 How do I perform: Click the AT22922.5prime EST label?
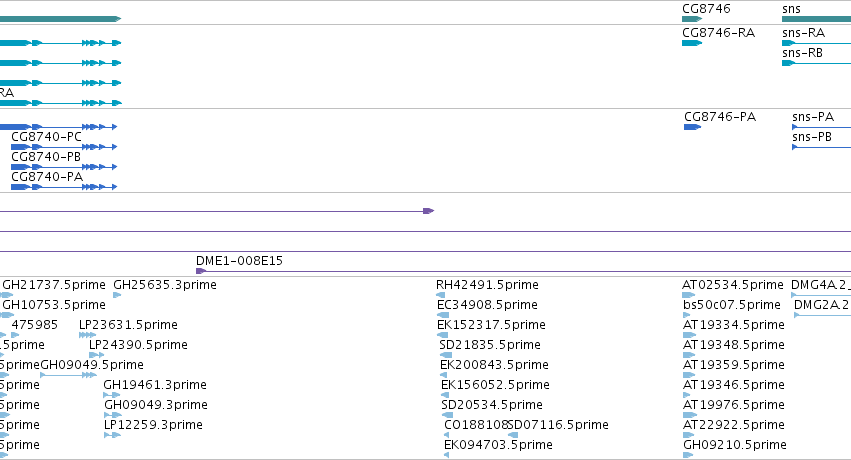point(734,425)
